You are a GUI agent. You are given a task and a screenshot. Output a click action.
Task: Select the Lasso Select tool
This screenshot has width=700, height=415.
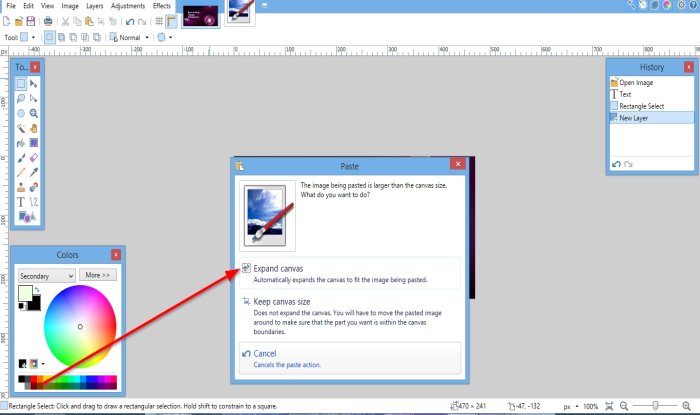(x=21, y=99)
